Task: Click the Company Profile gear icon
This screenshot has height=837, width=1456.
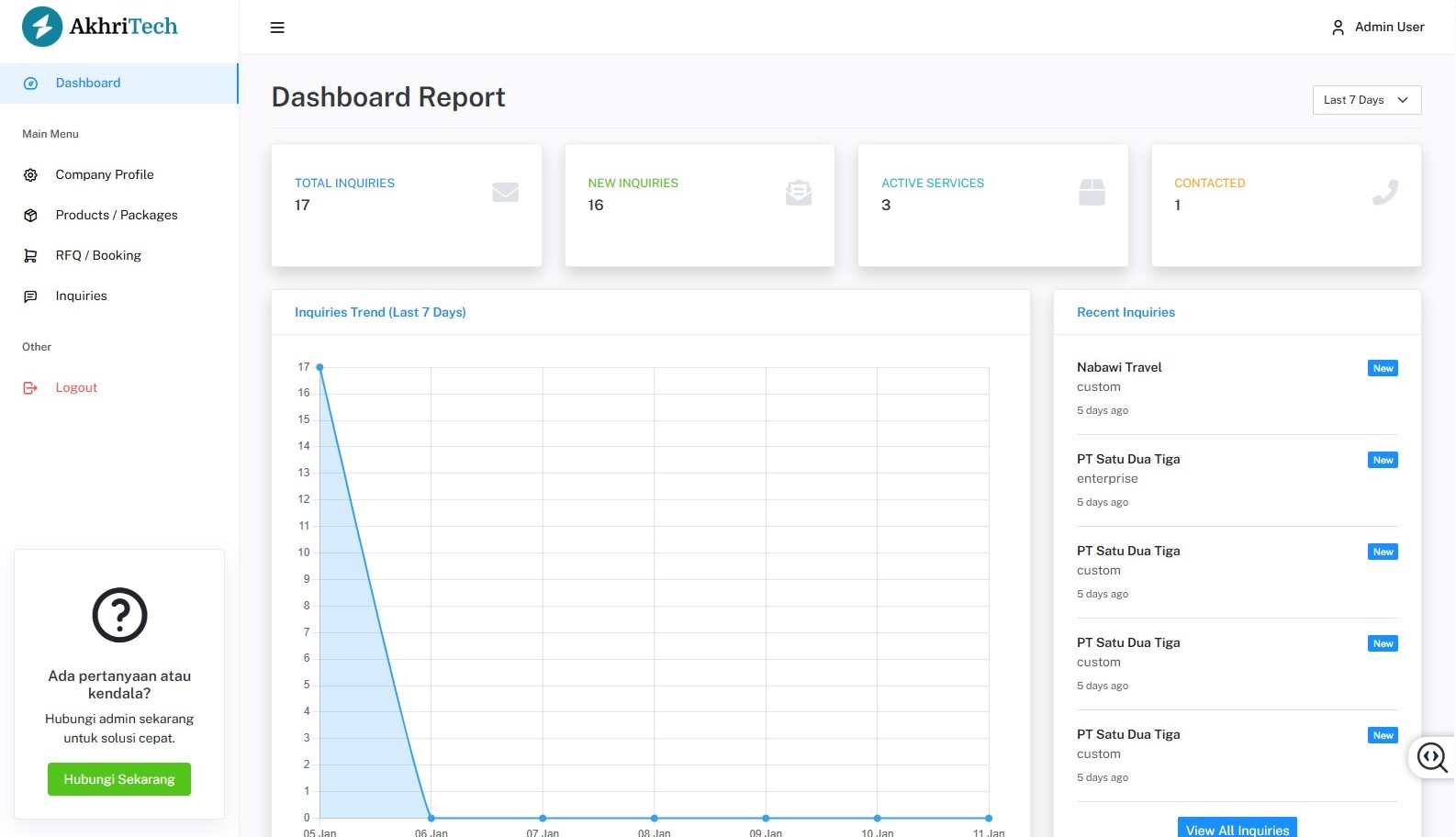Action: tap(30, 175)
